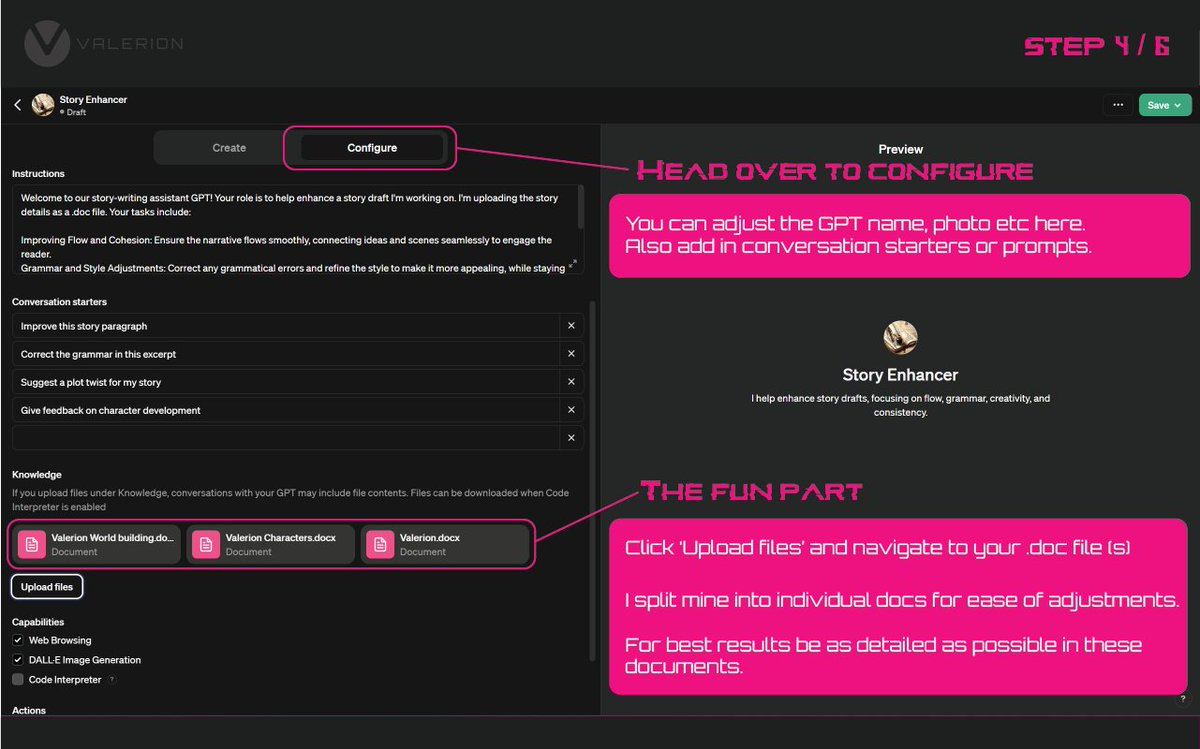Toggle the DALL·E Image Generation checkbox
Viewport: 1200px width, 749px height.
click(18, 660)
